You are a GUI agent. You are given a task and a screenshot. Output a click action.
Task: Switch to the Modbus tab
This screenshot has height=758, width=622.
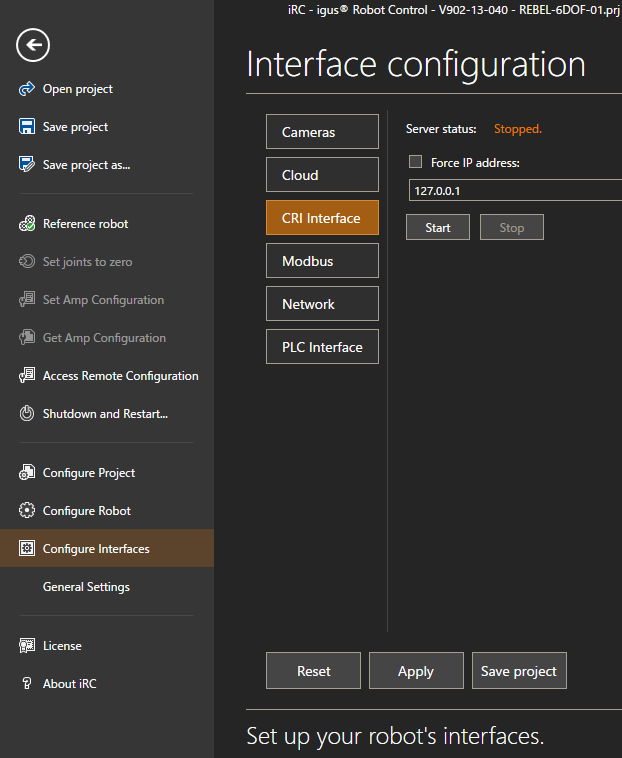point(322,261)
